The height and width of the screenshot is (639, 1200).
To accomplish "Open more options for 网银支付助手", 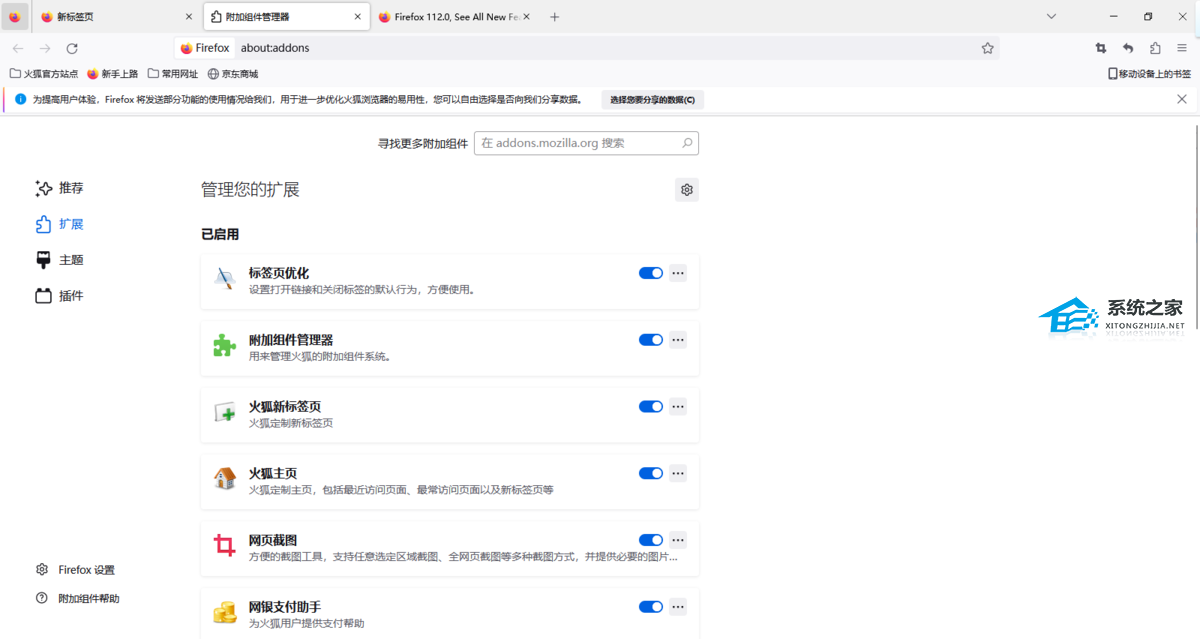I will point(678,606).
